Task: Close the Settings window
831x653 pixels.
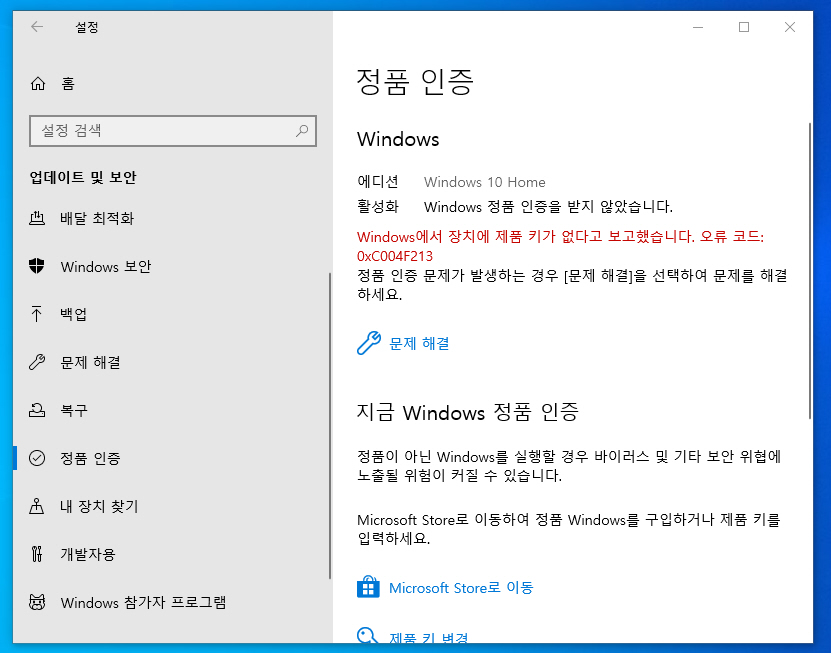Action: (x=790, y=27)
